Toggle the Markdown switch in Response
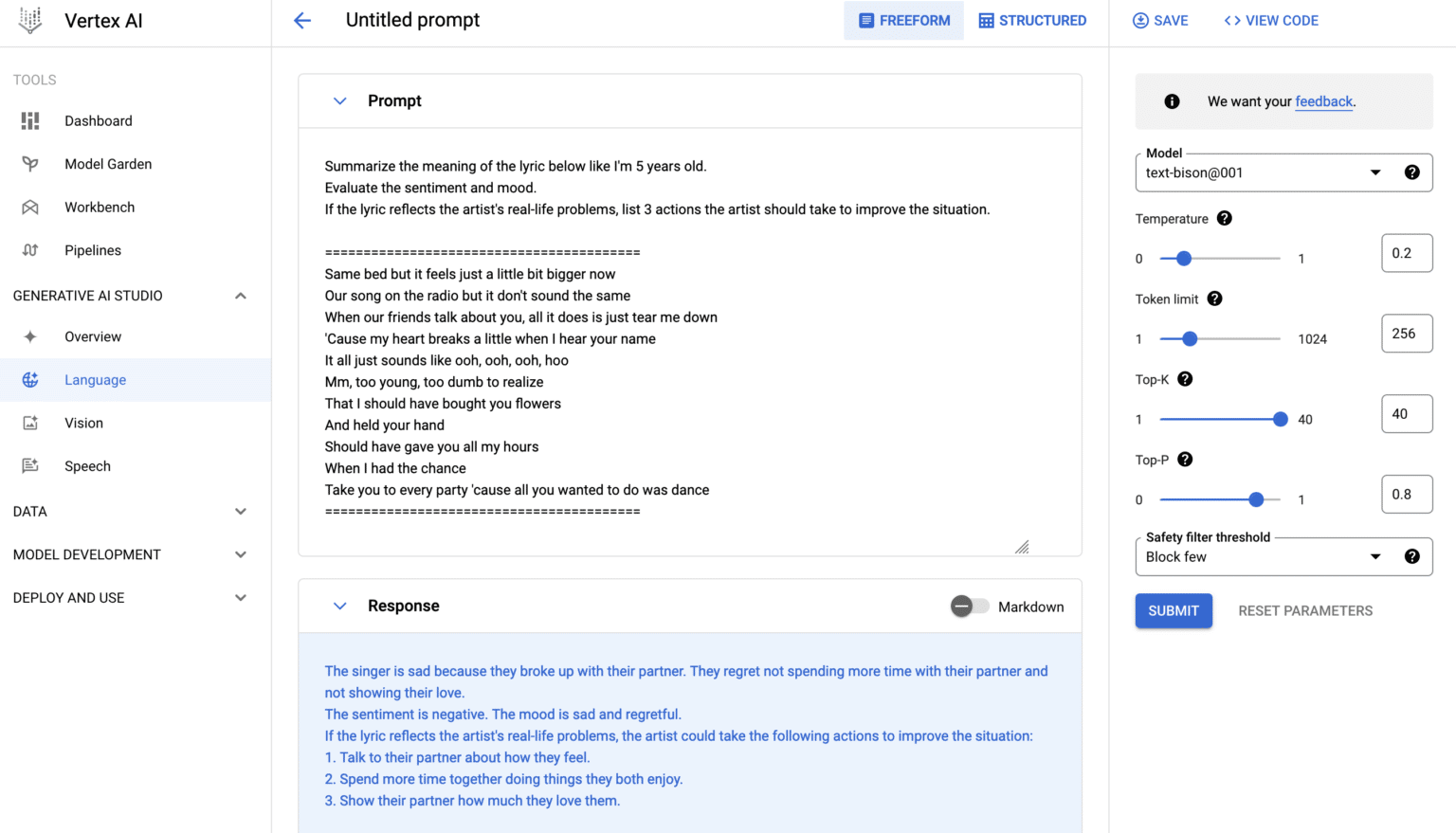1456x833 pixels. coord(969,607)
